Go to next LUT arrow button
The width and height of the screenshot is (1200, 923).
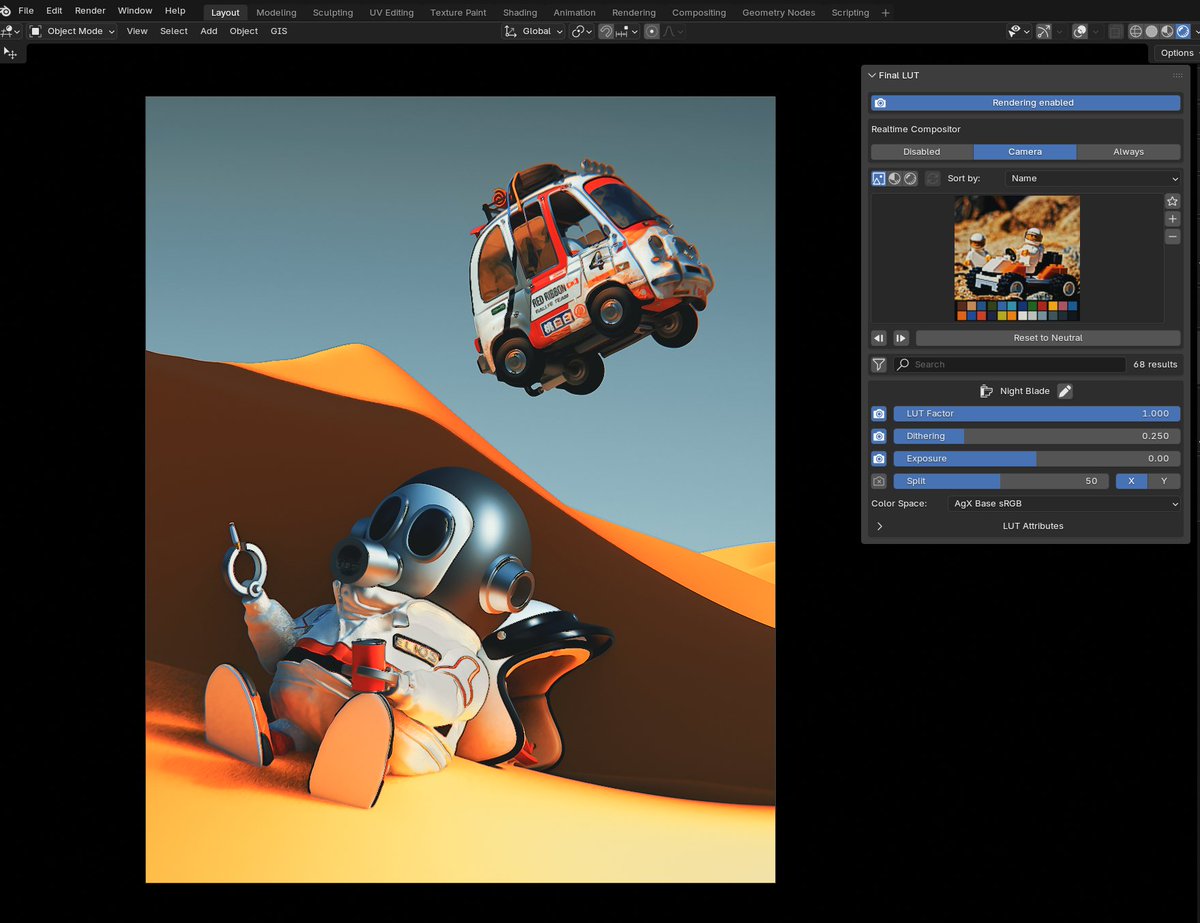(x=901, y=338)
